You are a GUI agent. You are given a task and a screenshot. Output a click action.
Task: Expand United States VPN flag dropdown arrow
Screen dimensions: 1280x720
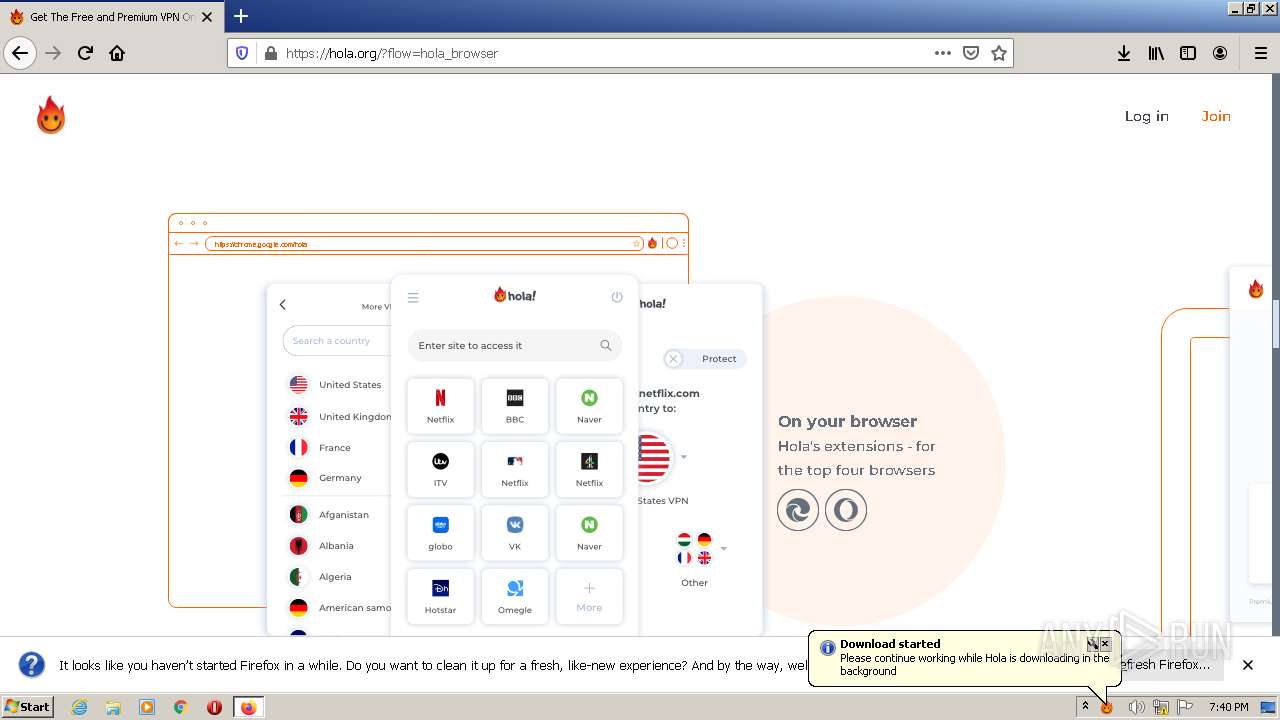tap(684, 457)
